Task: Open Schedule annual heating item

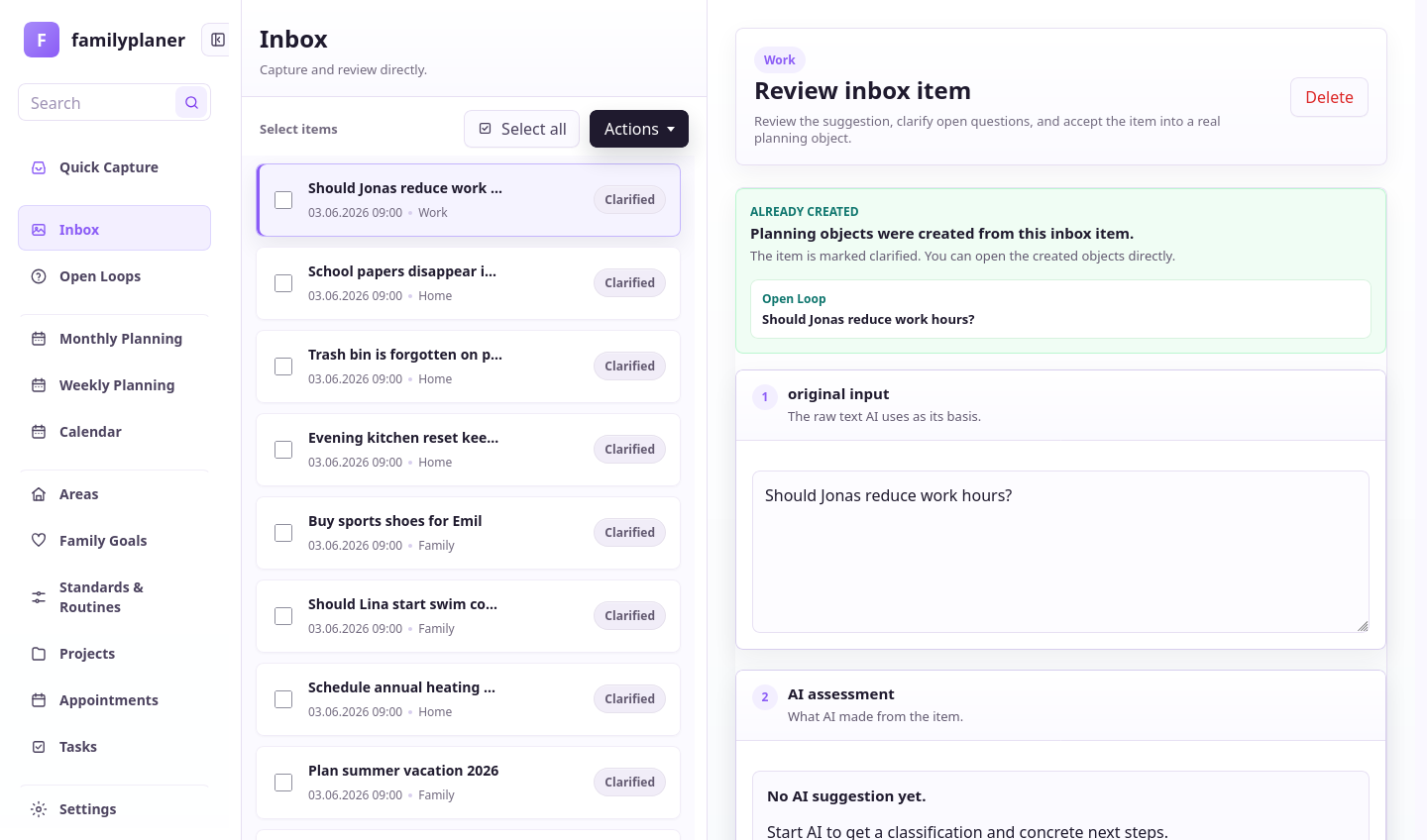Action: [468, 699]
